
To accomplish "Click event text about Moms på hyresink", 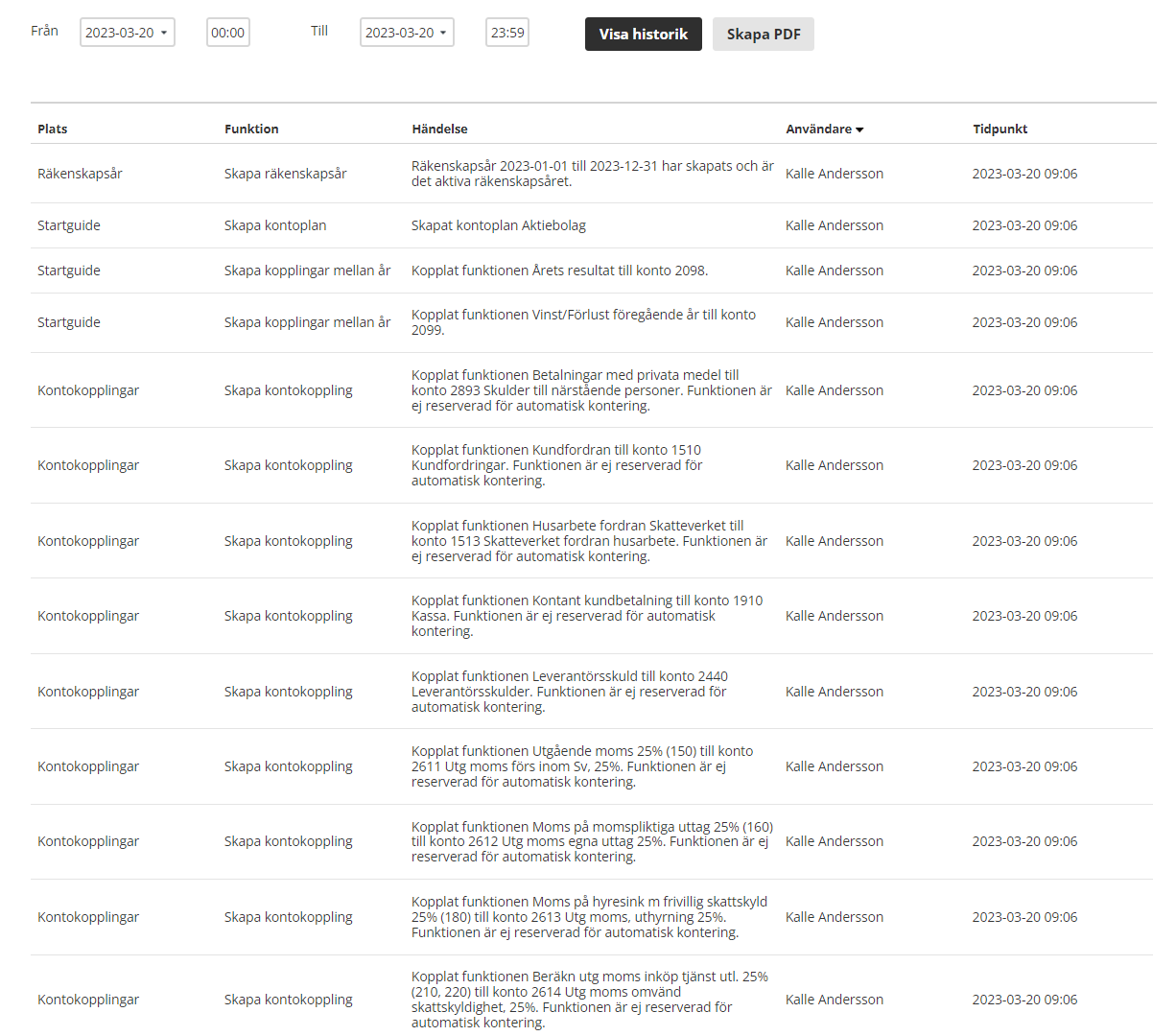I will [590, 917].
